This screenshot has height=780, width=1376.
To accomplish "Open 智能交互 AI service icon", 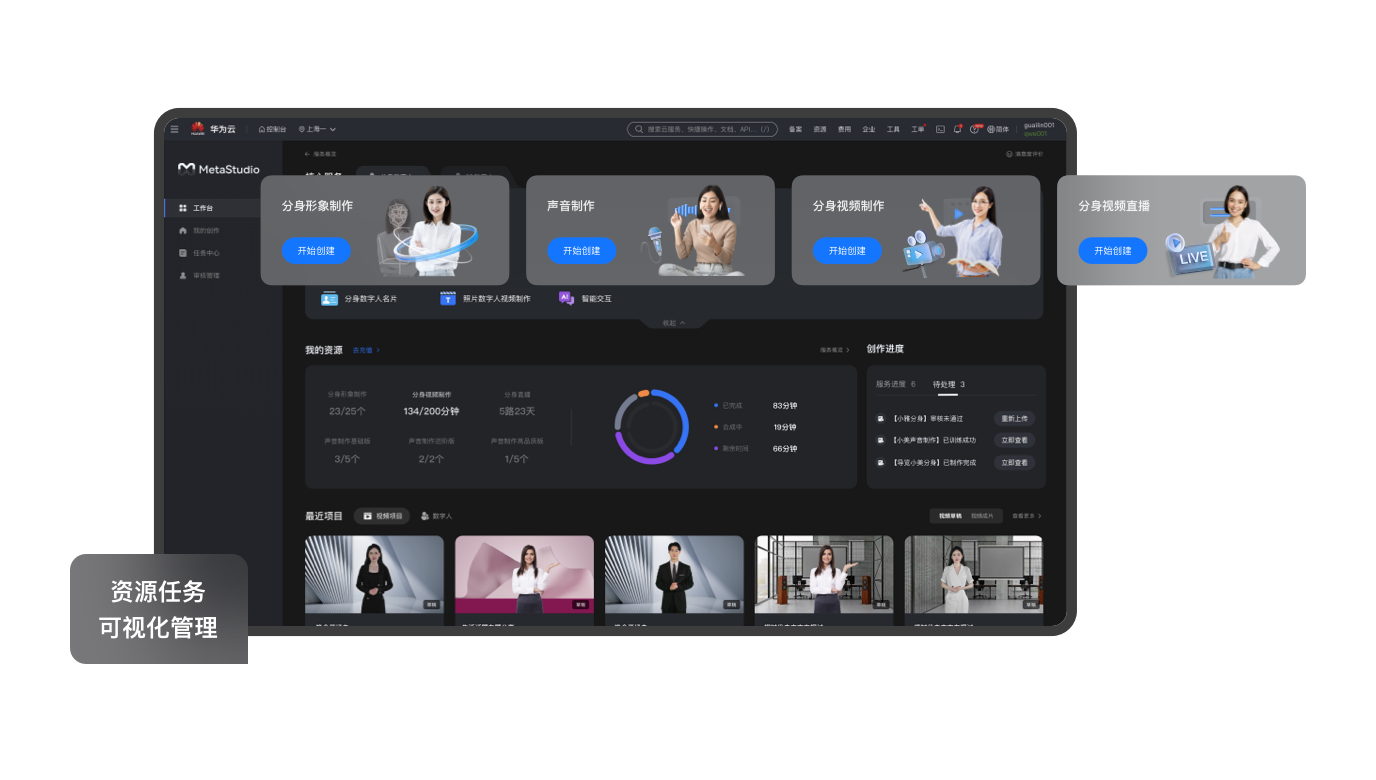I will [566, 298].
